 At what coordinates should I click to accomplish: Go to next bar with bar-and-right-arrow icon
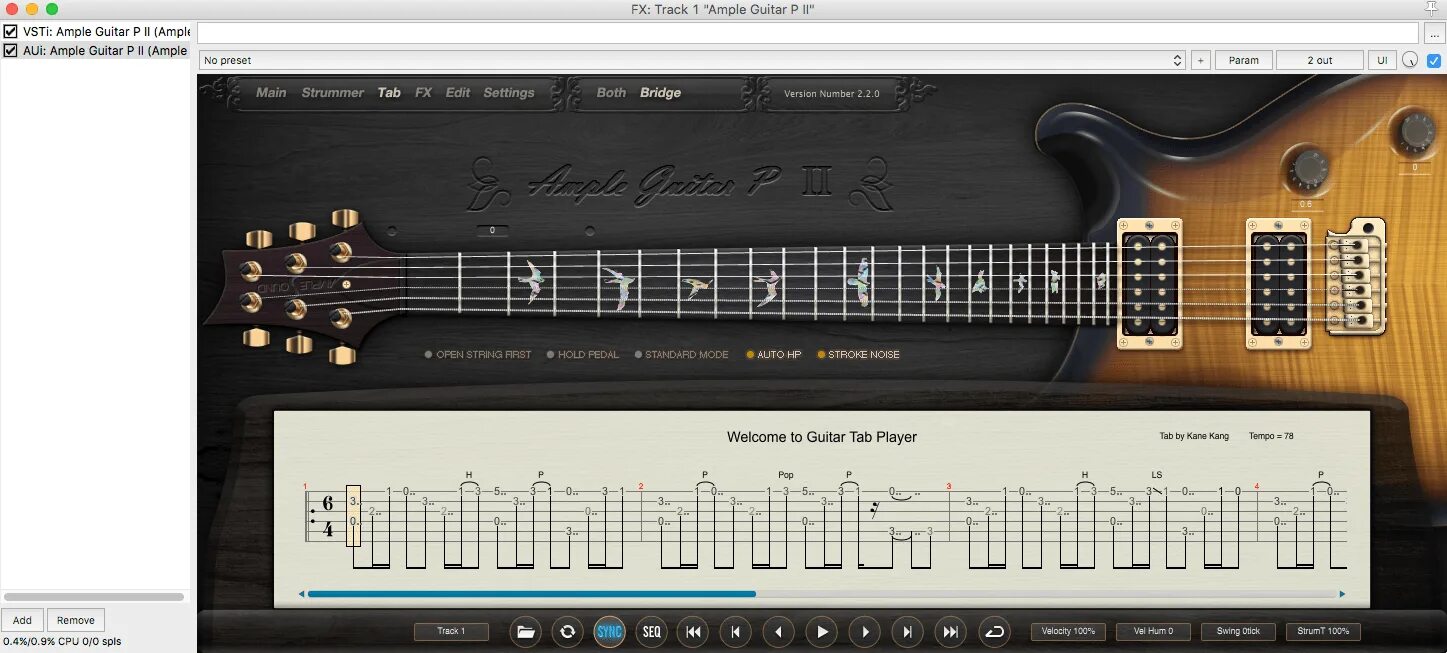pyautogui.click(x=907, y=631)
